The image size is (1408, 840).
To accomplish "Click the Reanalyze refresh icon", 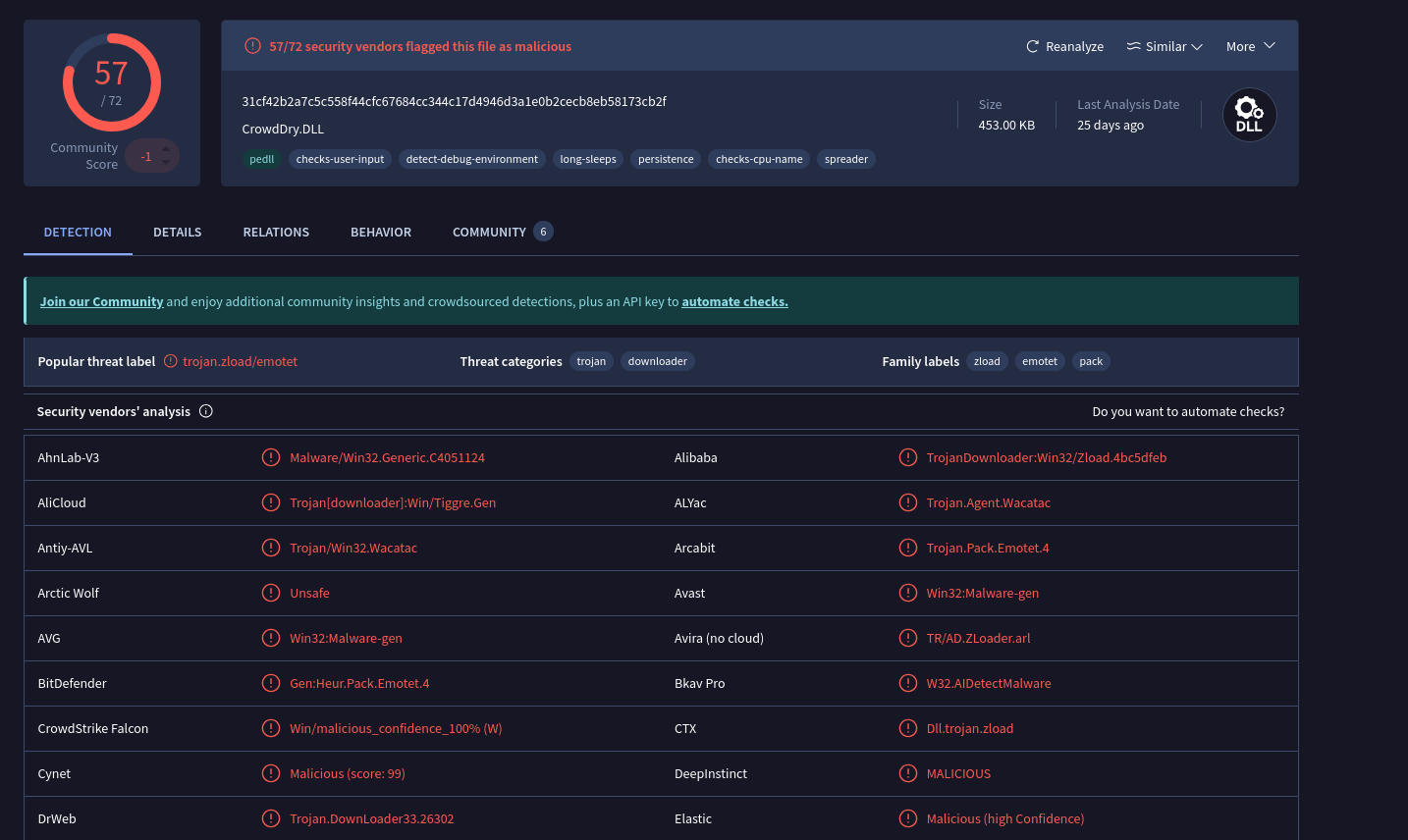I will coord(1032,46).
